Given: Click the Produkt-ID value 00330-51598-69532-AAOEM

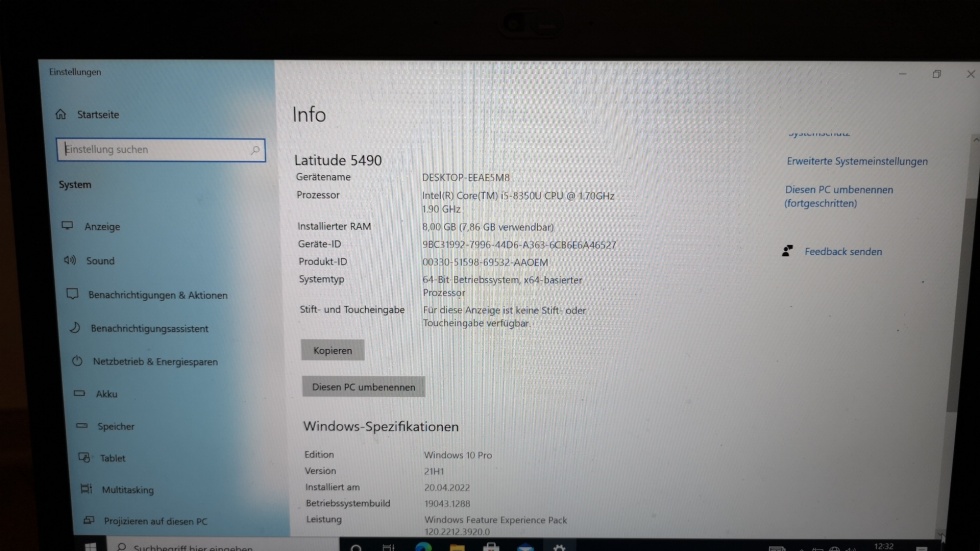Looking at the screenshot, I should click(x=485, y=262).
